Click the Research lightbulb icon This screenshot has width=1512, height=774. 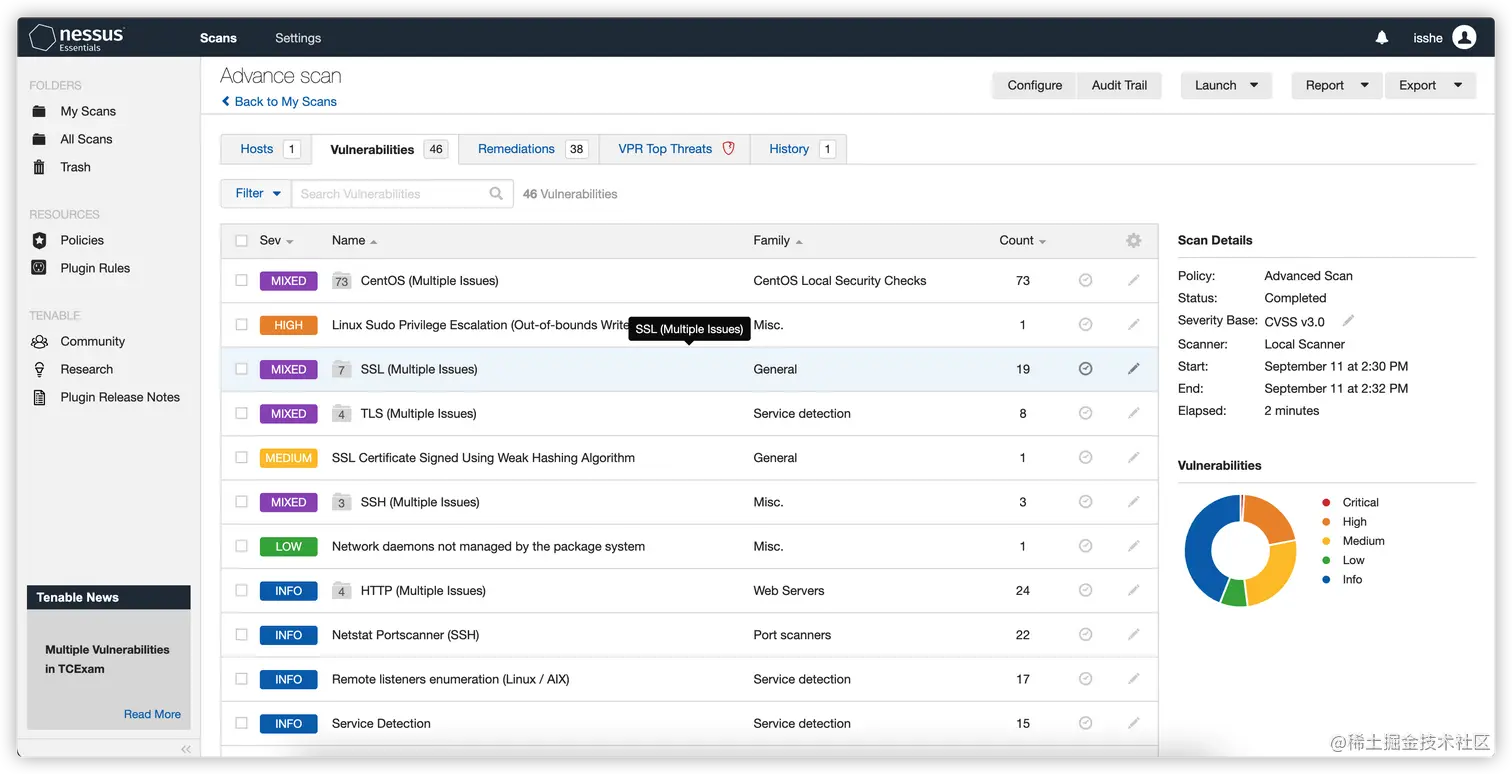click(39, 369)
